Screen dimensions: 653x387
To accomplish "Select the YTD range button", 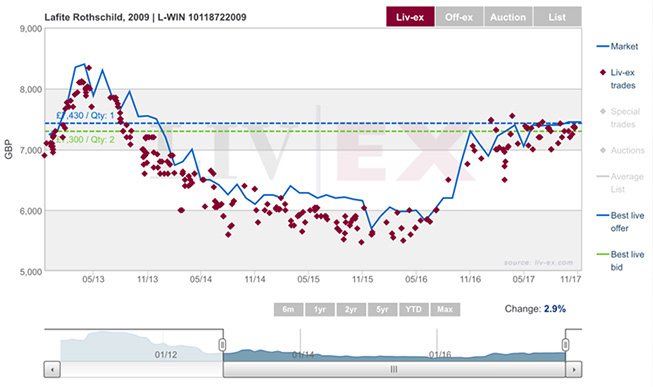I will click(x=414, y=309).
